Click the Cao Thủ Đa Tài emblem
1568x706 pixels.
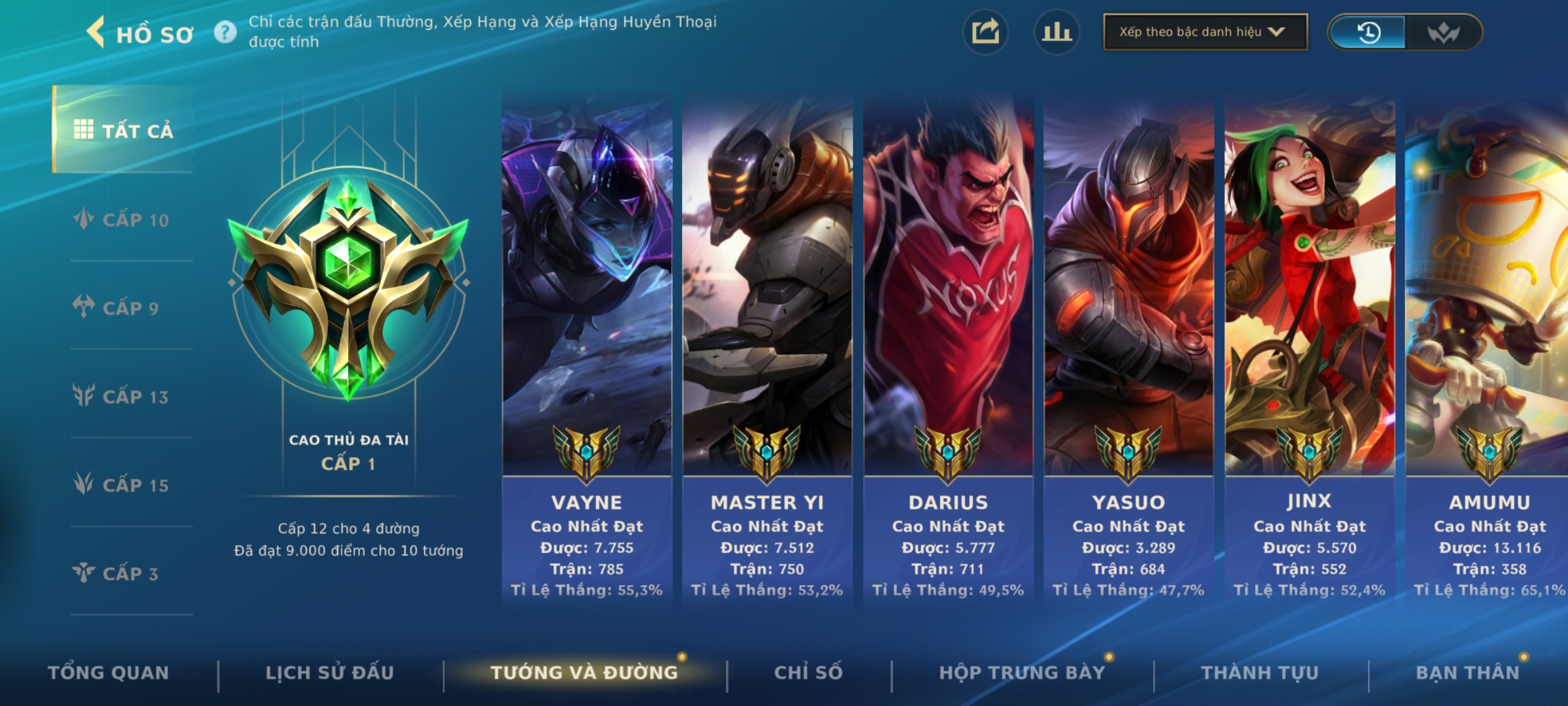(348, 284)
